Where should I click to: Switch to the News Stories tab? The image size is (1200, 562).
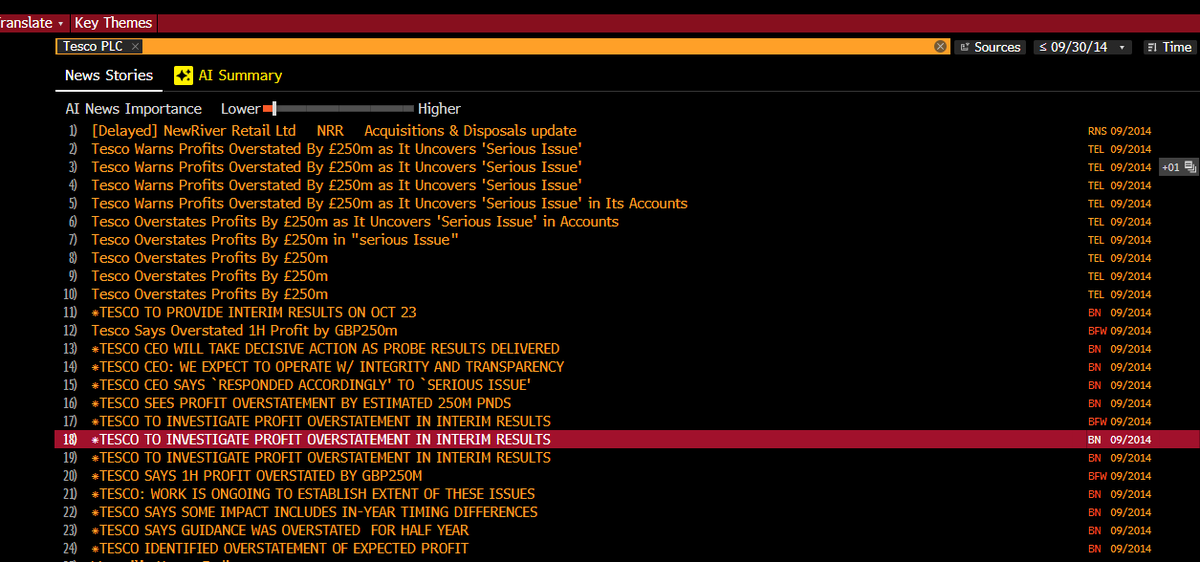(x=109, y=75)
